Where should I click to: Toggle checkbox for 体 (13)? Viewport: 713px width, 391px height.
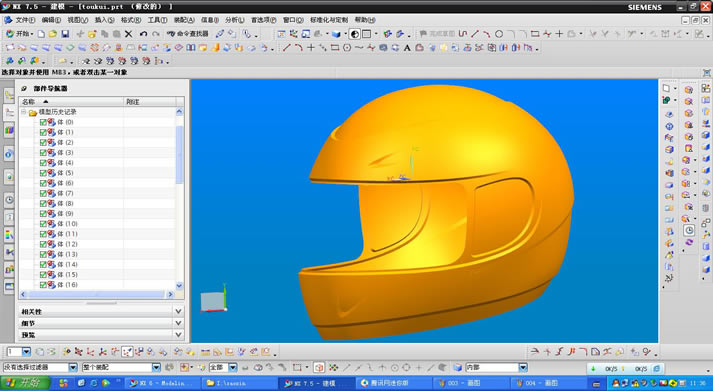pyautogui.click(x=43, y=254)
